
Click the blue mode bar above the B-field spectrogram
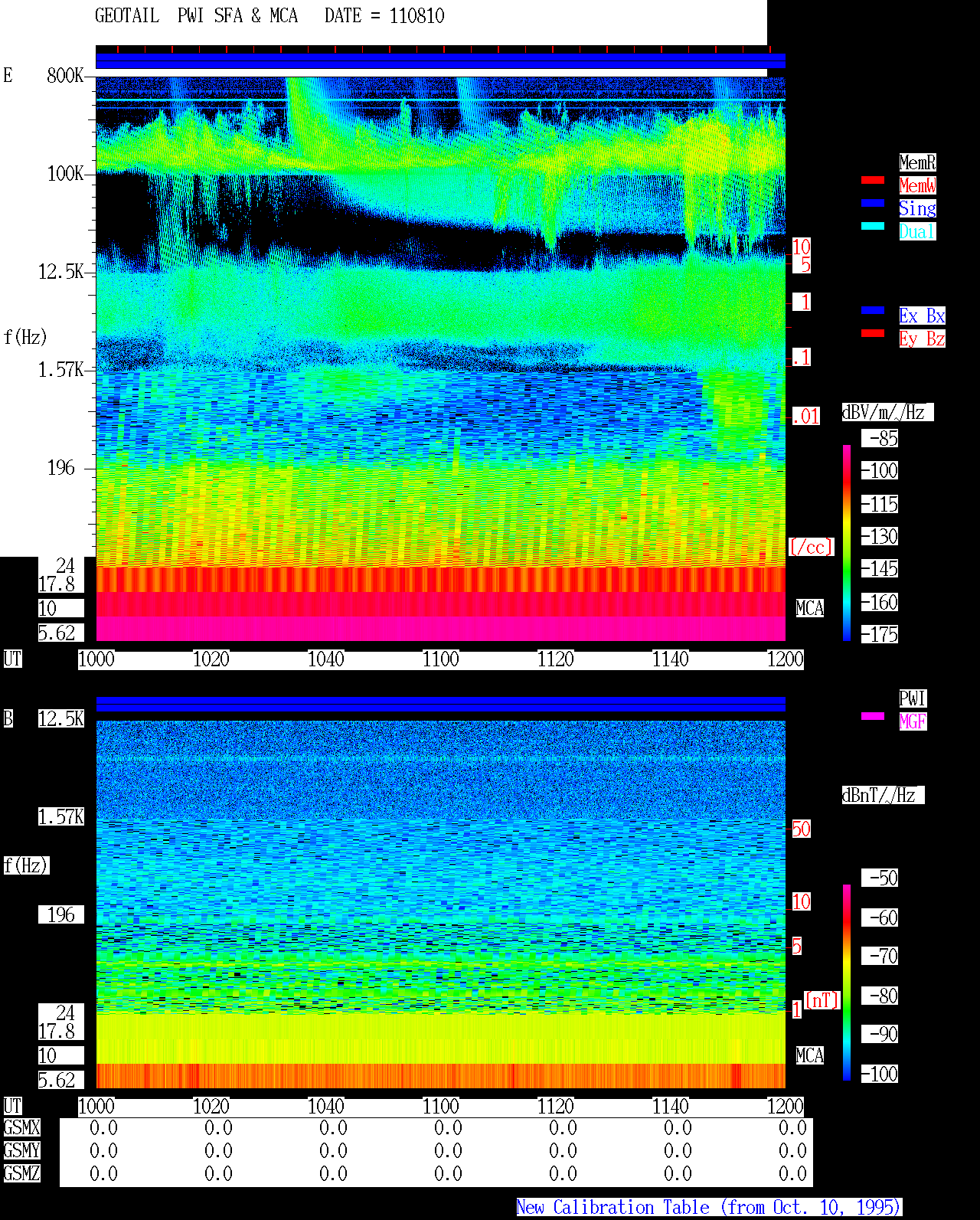pyautogui.click(x=440, y=704)
